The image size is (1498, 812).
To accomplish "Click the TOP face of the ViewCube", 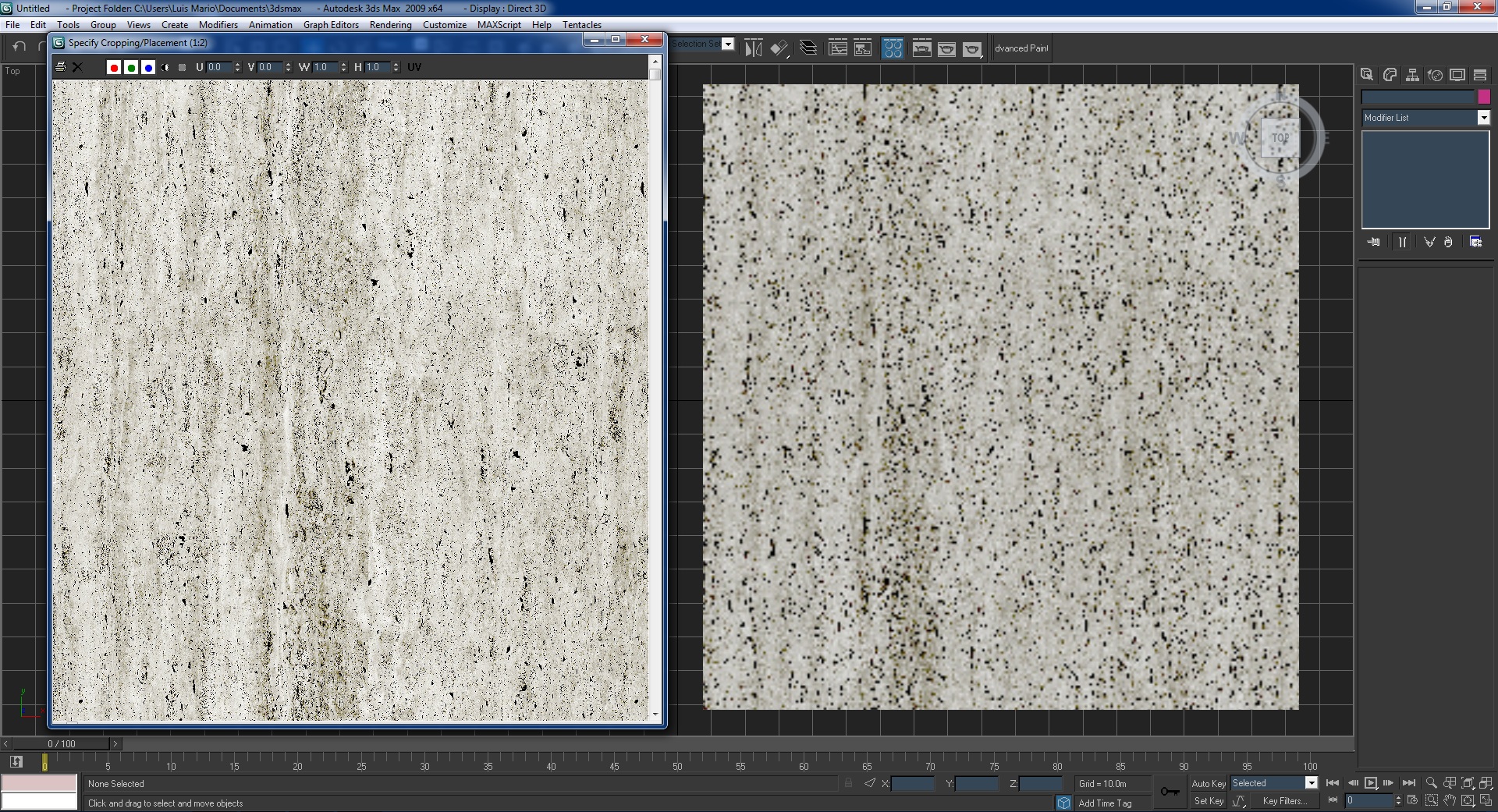I will tap(1280, 138).
